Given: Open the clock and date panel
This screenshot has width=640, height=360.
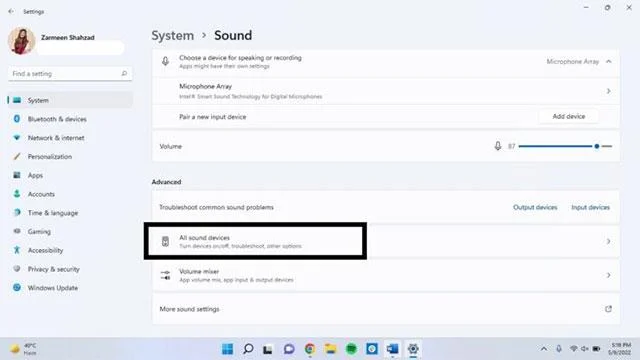Looking at the screenshot, I should coord(620,349).
